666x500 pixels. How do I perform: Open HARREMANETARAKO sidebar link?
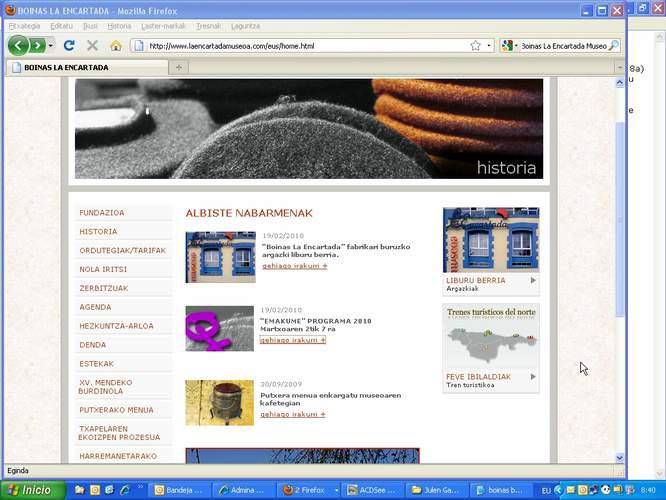pyautogui.click(x=118, y=456)
